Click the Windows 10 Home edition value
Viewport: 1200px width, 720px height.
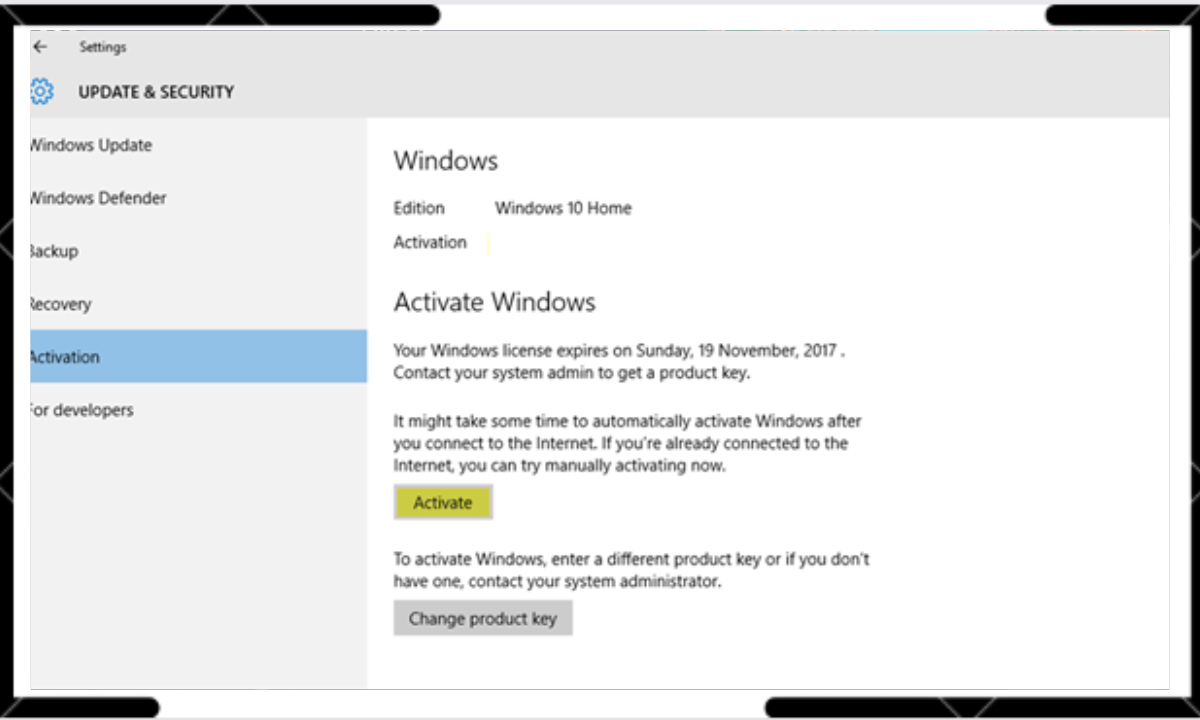(563, 208)
